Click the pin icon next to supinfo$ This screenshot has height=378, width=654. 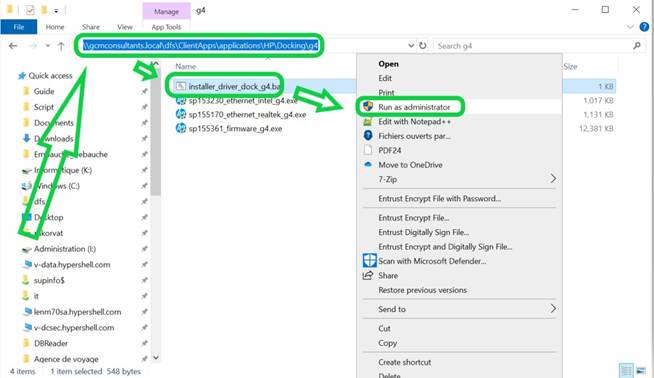(x=144, y=280)
